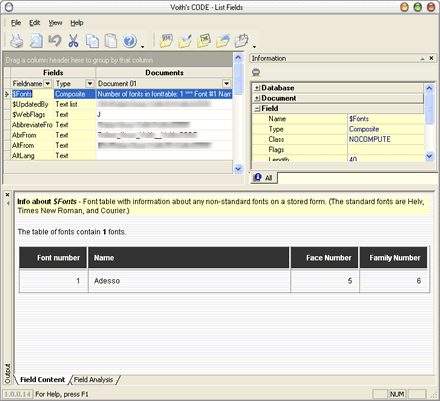Viewport: 440px width, 401px height.
Task: Collapse the Field section in Information
Action: tap(257, 109)
